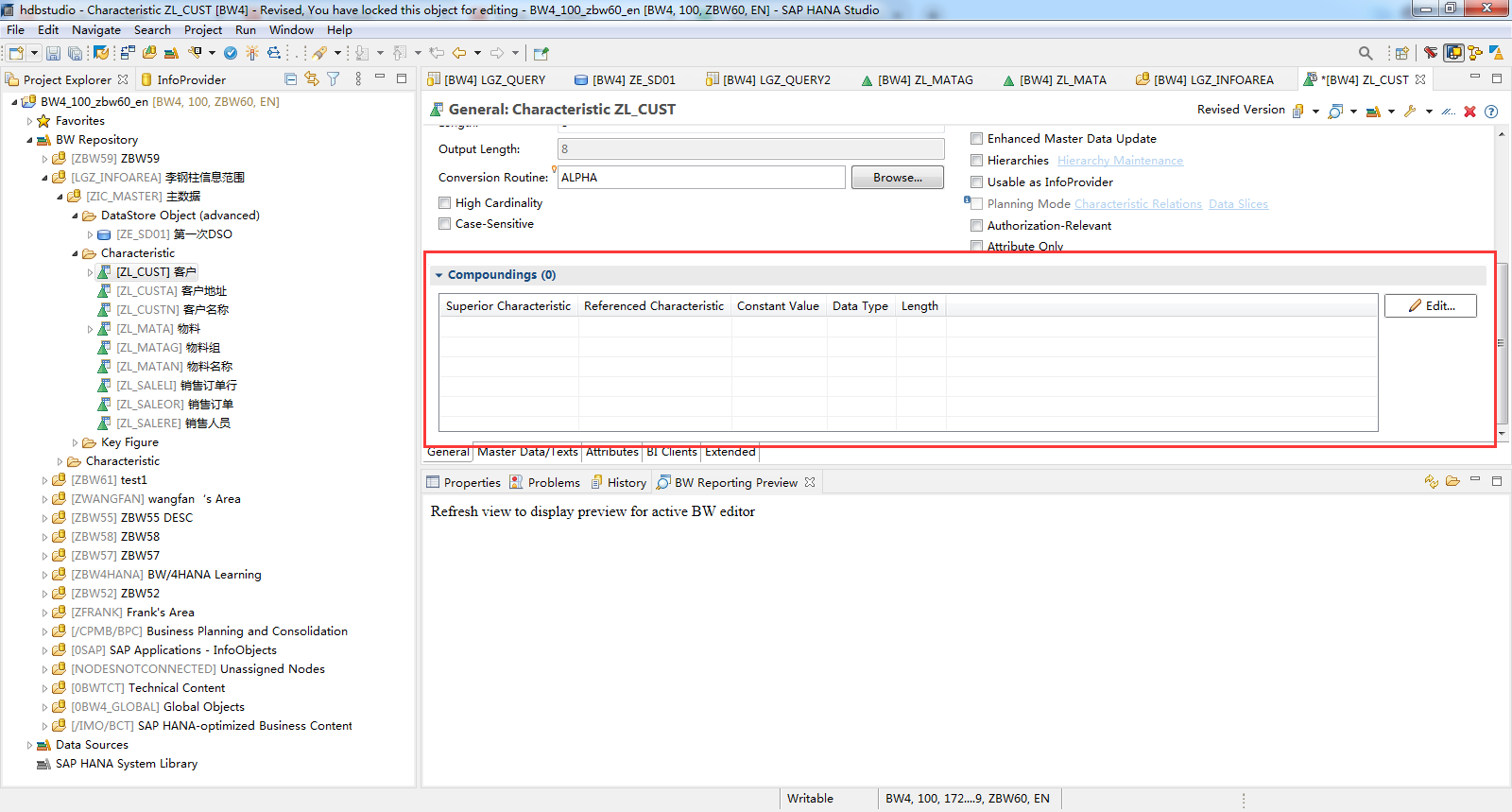Click the Search magnifier icon top right
The height and width of the screenshot is (812, 1512).
1366,53
